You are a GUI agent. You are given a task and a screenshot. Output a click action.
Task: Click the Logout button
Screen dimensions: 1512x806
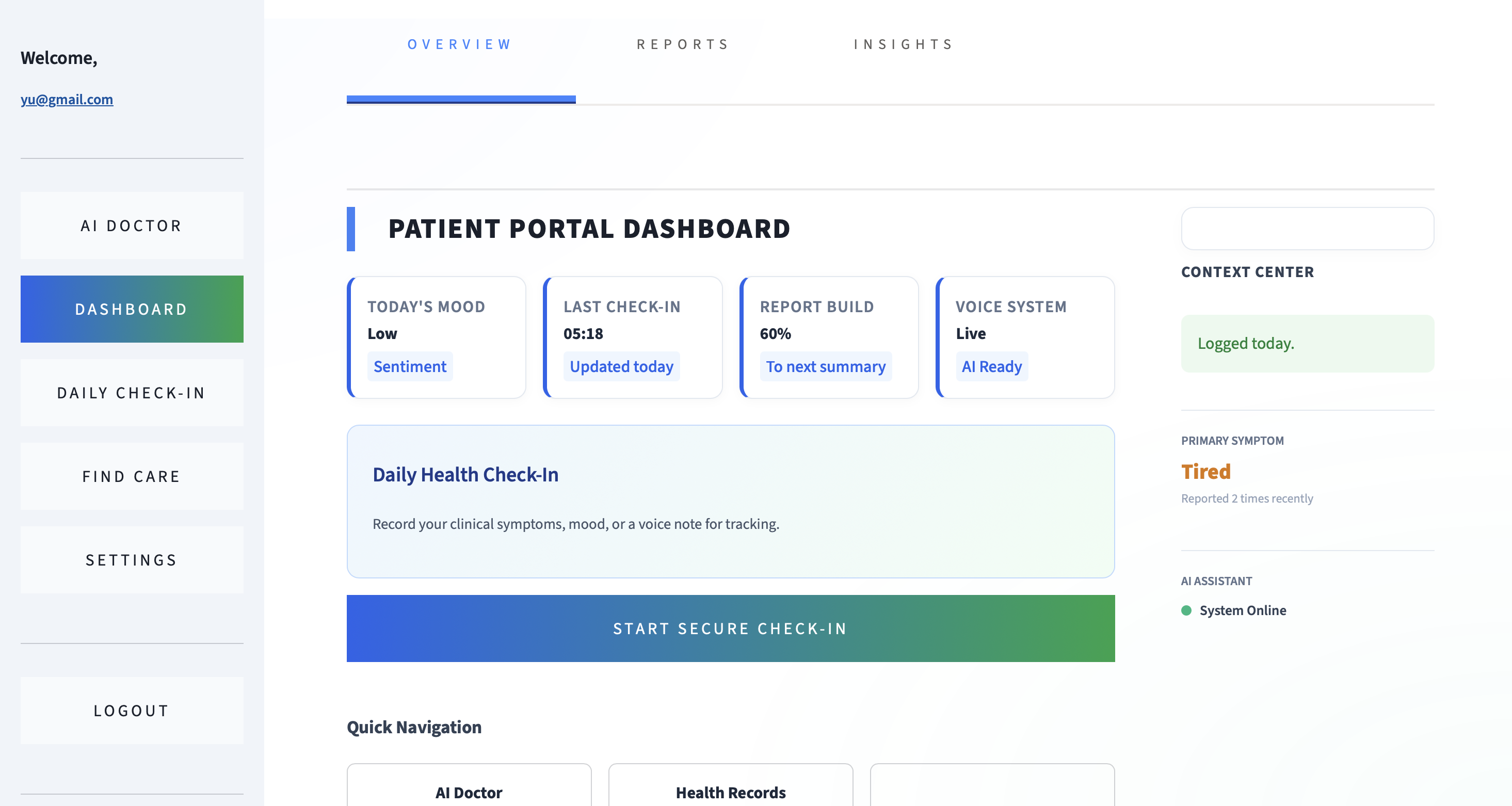pos(132,711)
